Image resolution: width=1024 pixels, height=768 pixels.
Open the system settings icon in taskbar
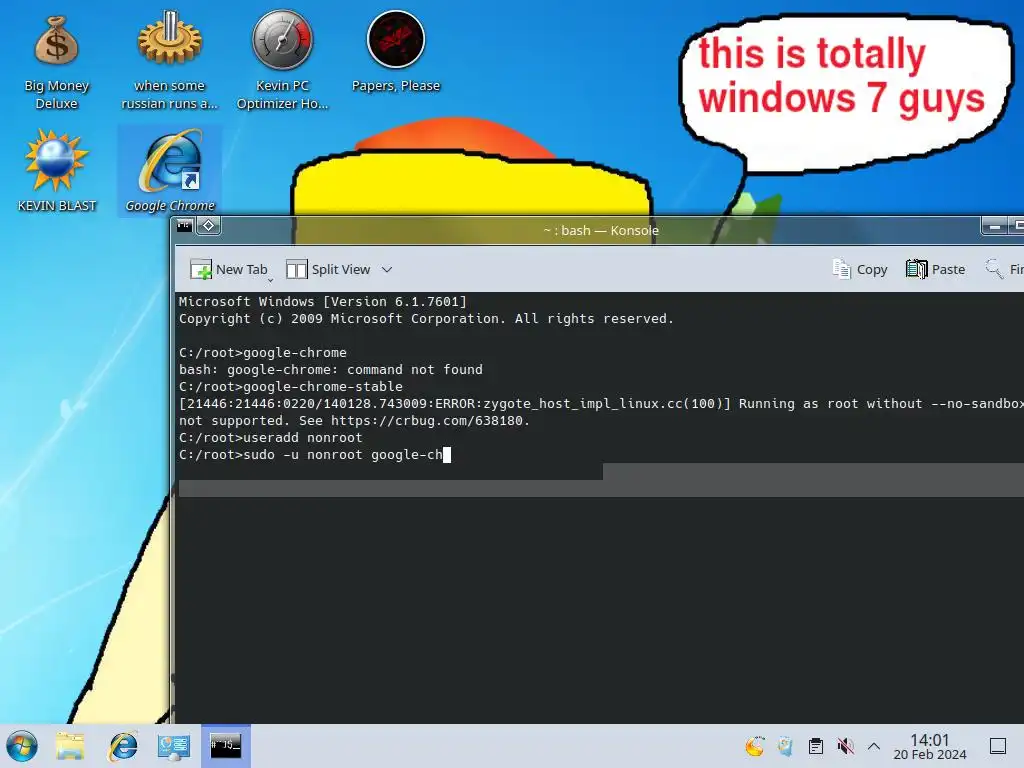point(174,746)
